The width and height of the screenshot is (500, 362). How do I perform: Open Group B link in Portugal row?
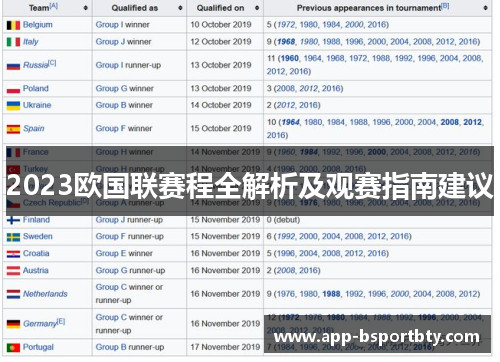tap(111, 347)
